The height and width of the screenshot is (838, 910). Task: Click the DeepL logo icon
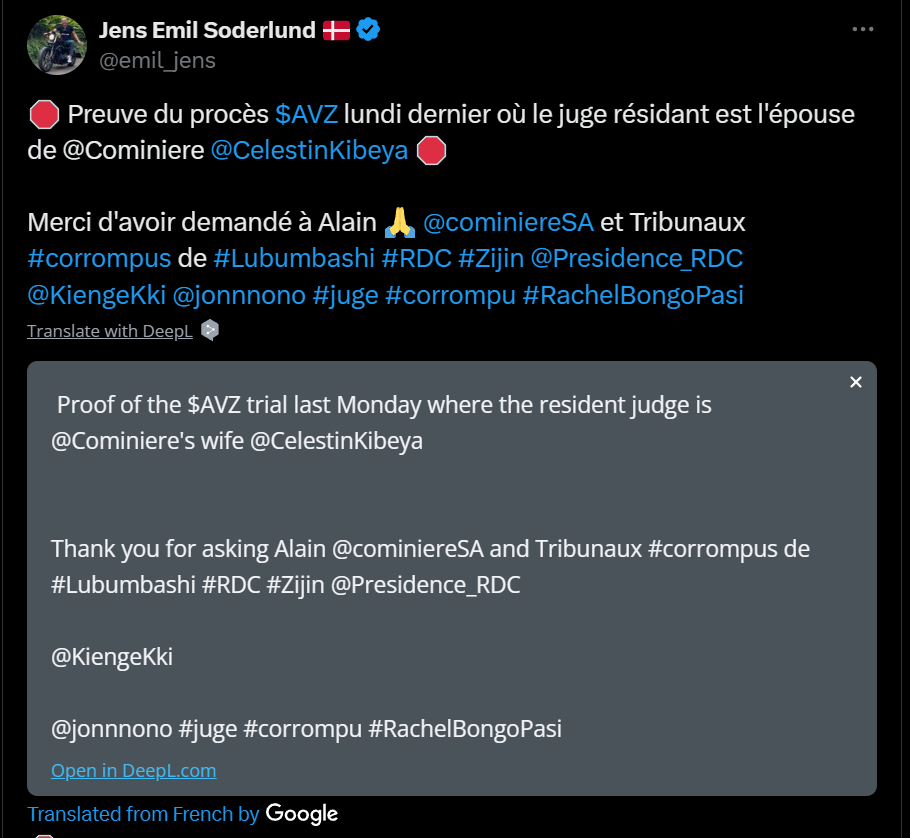coord(209,330)
